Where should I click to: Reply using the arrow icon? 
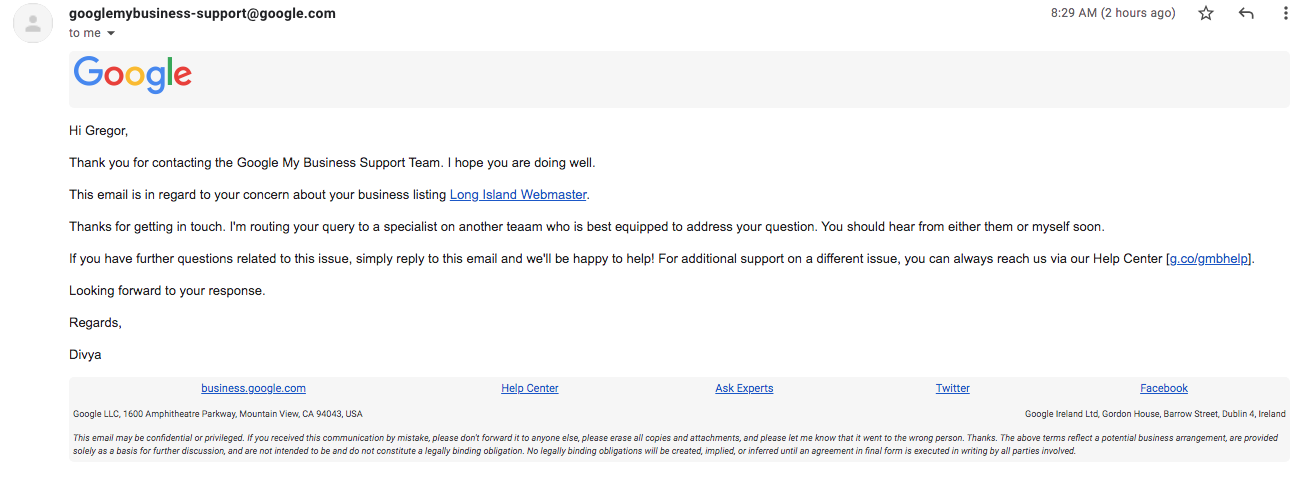(x=1246, y=14)
